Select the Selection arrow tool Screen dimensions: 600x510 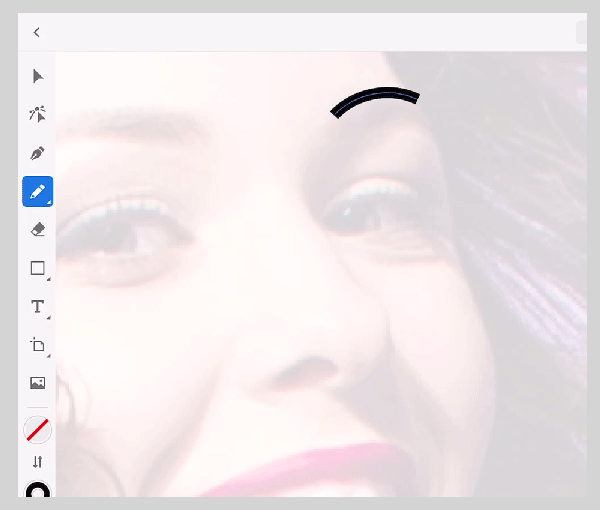pos(38,76)
